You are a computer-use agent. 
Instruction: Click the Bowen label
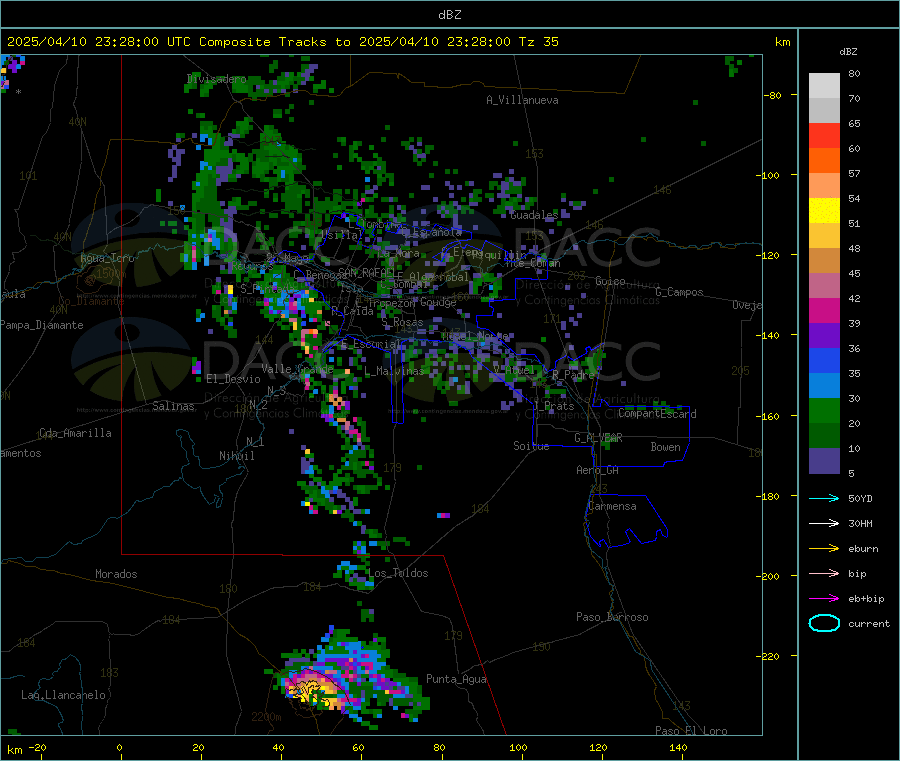point(665,447)
